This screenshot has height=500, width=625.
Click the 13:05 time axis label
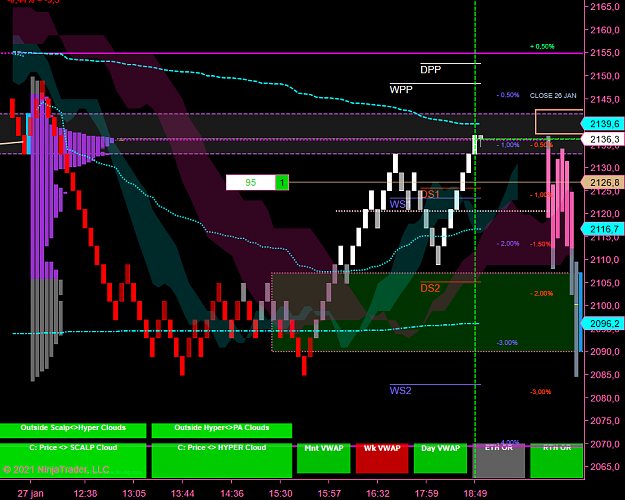(134, 494)
